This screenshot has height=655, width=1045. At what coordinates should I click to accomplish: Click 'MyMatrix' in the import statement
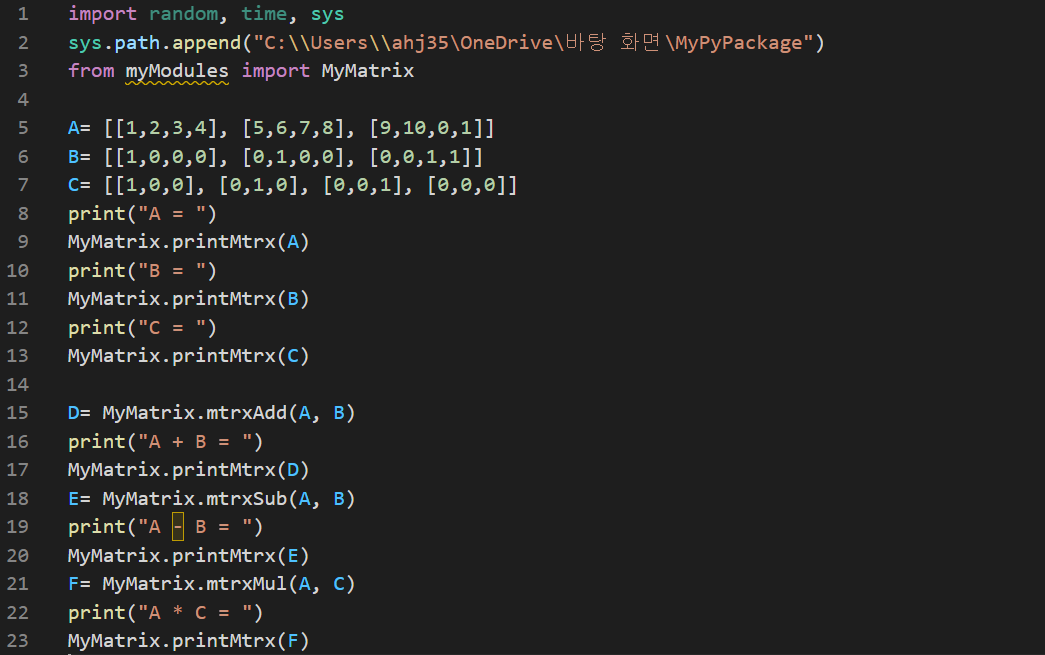point(368,71)
